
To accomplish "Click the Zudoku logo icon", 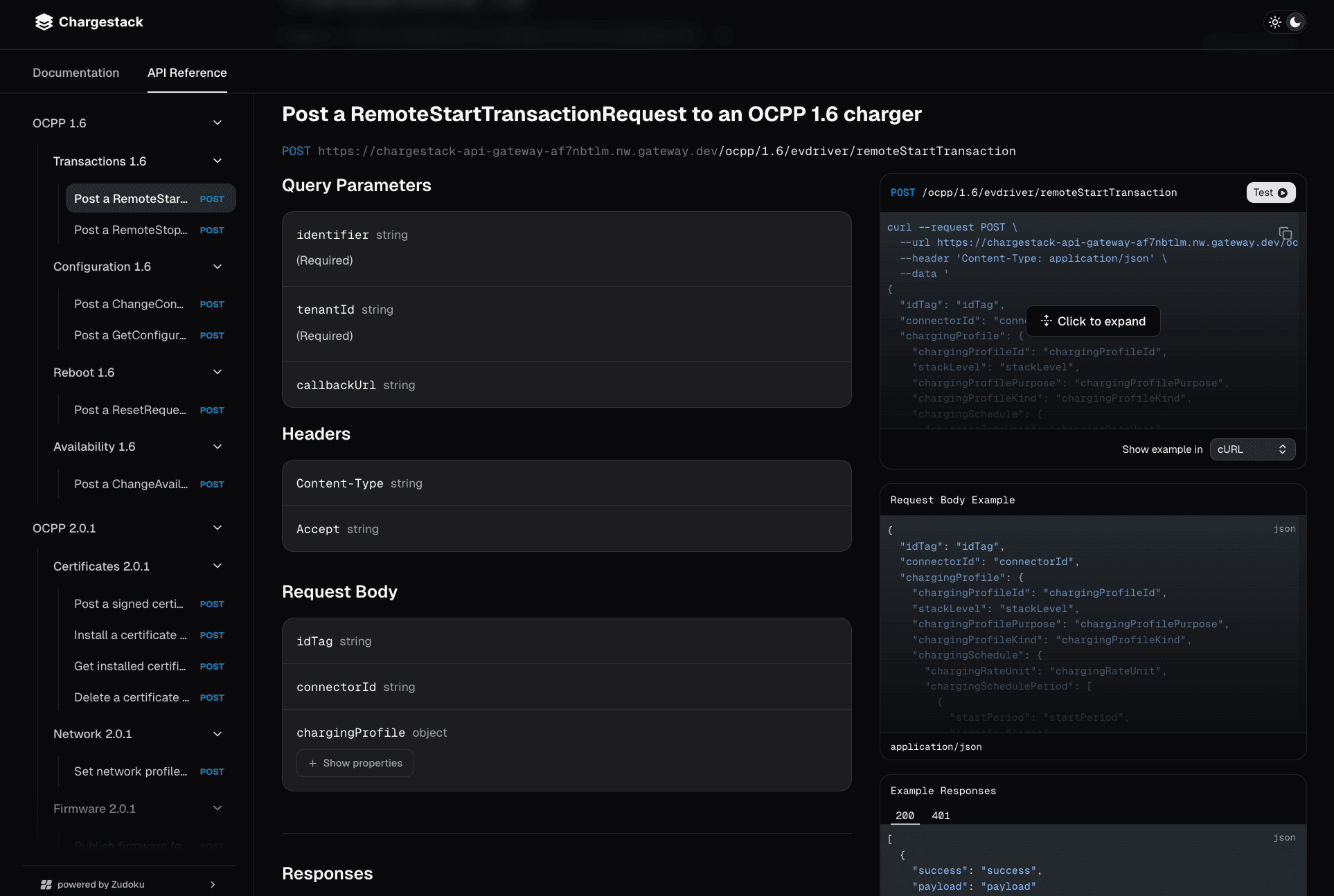I will click(x=46, y=884).
